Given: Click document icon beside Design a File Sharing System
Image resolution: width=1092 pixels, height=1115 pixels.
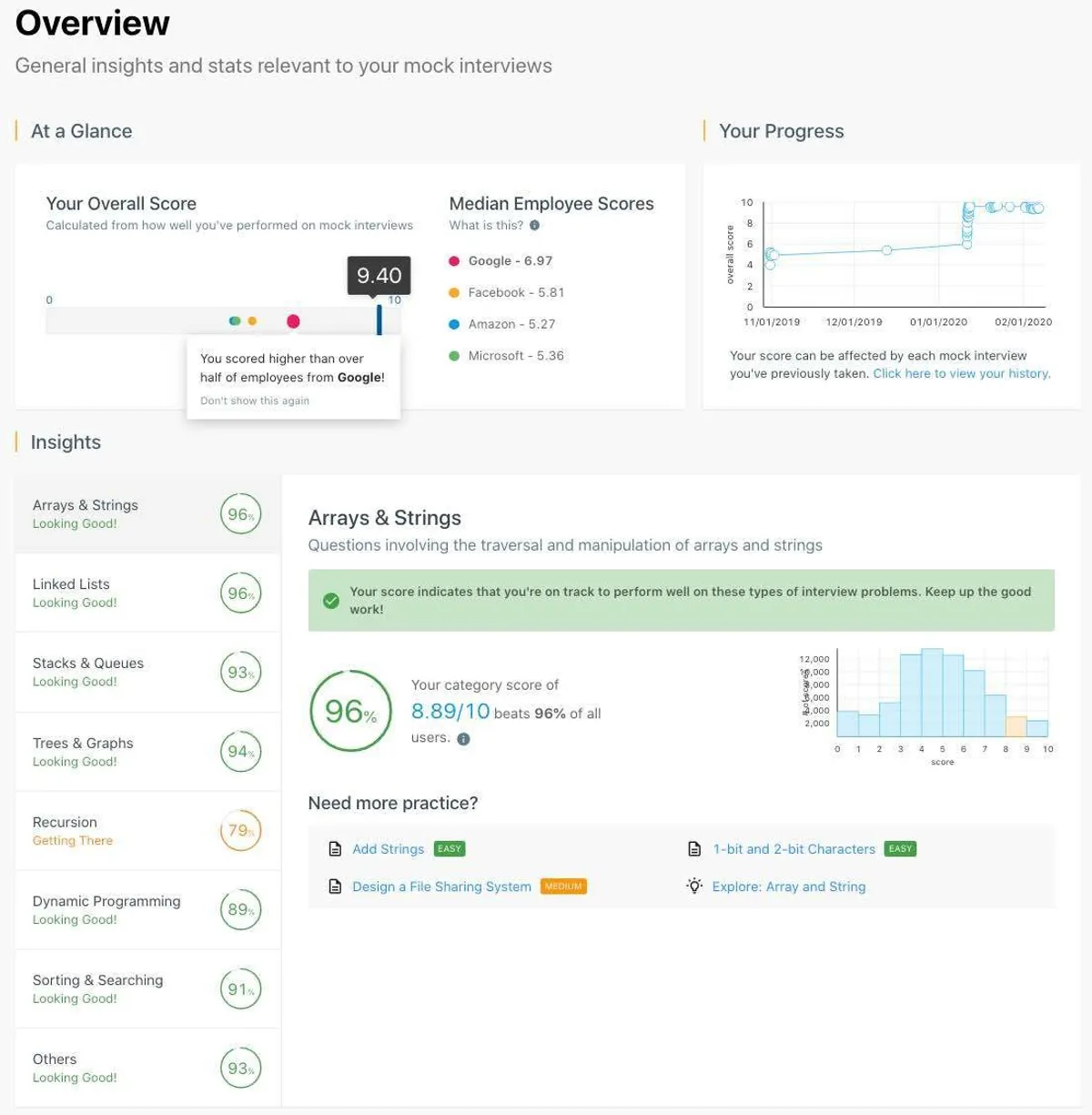Looking at the screenshot, I should (x=335, y=887).
